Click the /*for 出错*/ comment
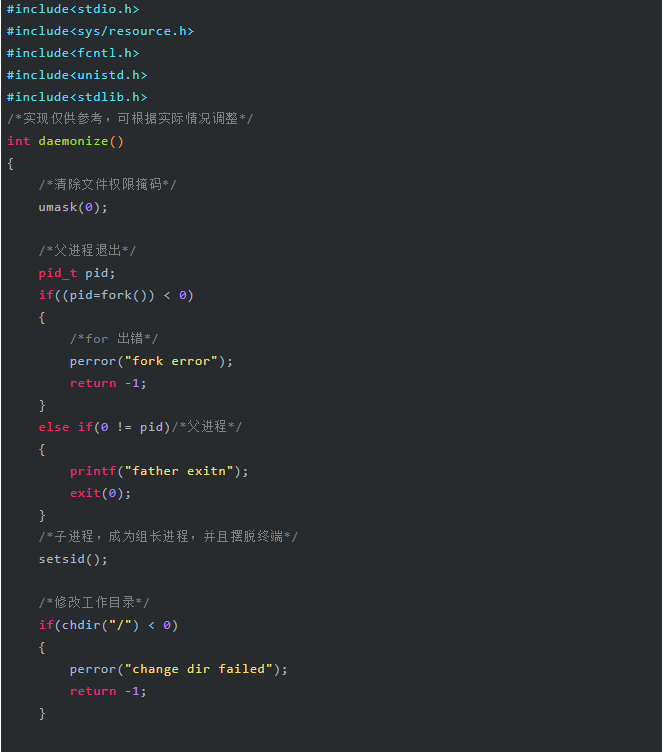The width and height of the screenshot is (662, 752). click(114, 339)
